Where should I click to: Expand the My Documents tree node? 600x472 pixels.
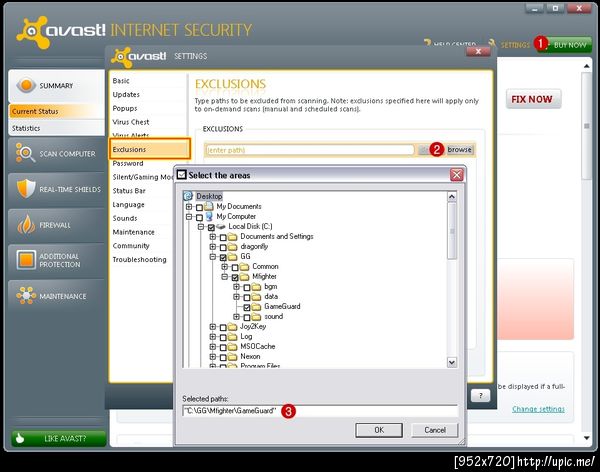click(189, 207)
